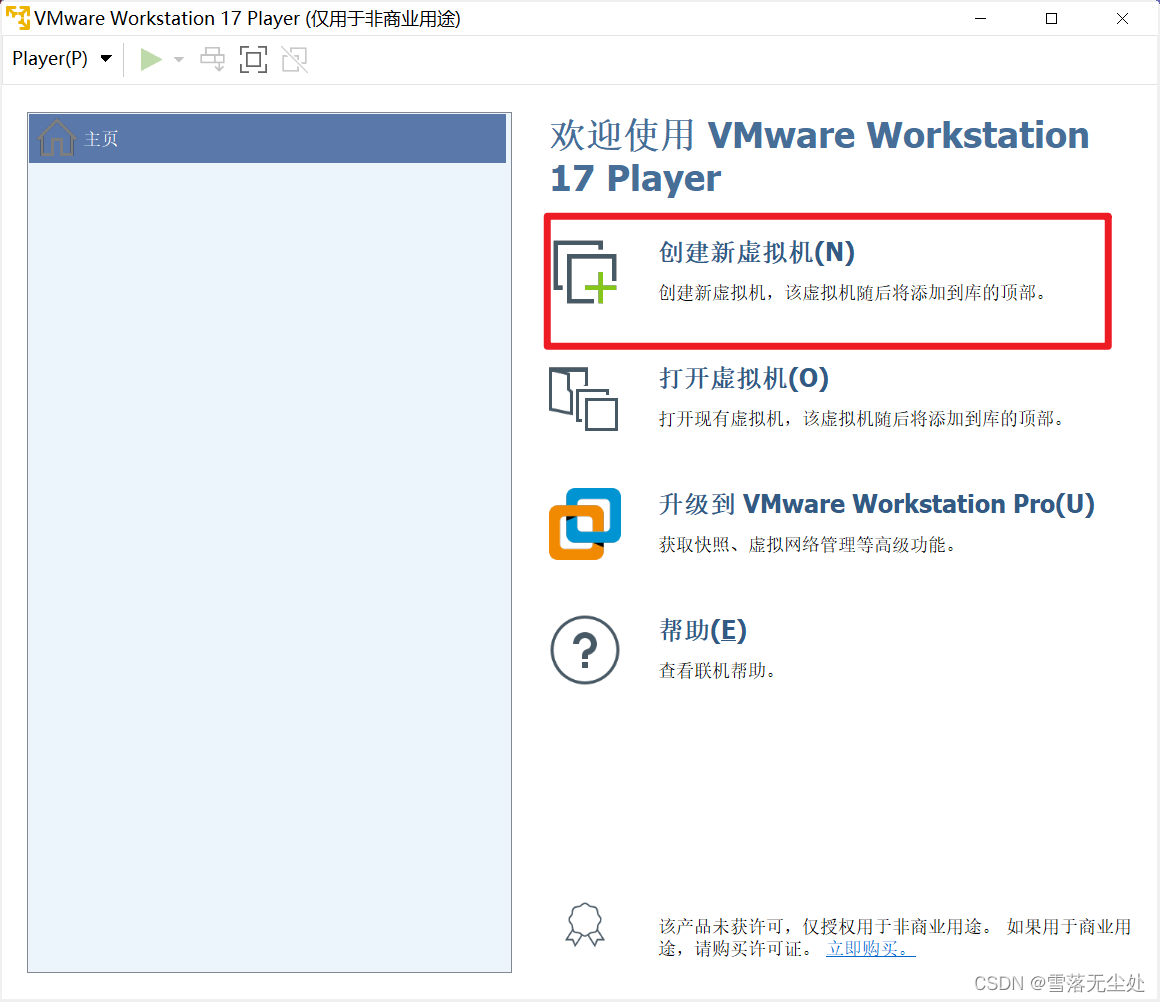Click the home house icon in sidebar

coord(56,138)
